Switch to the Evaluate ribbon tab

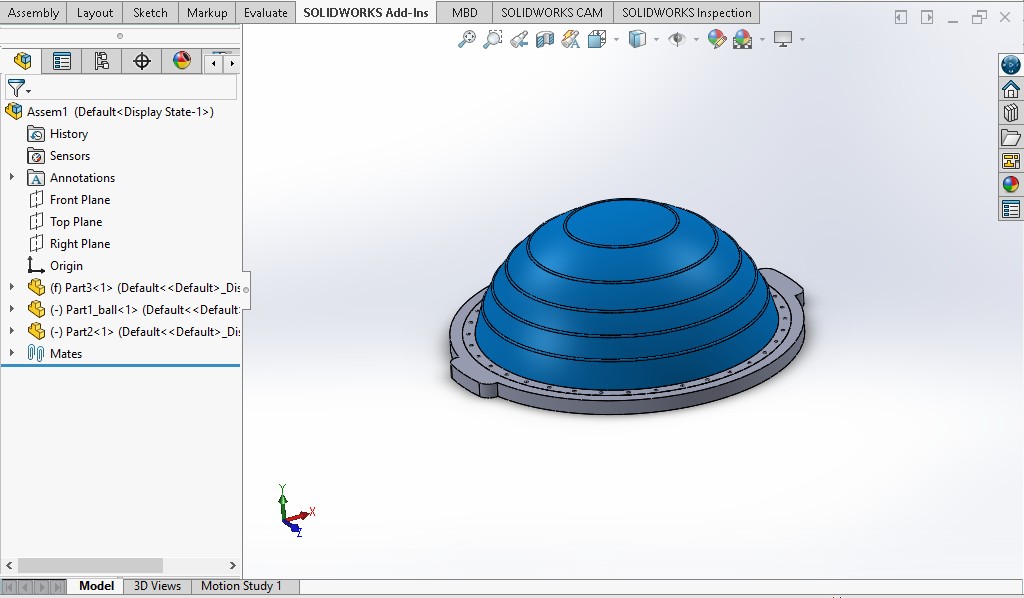coord(265,13)
